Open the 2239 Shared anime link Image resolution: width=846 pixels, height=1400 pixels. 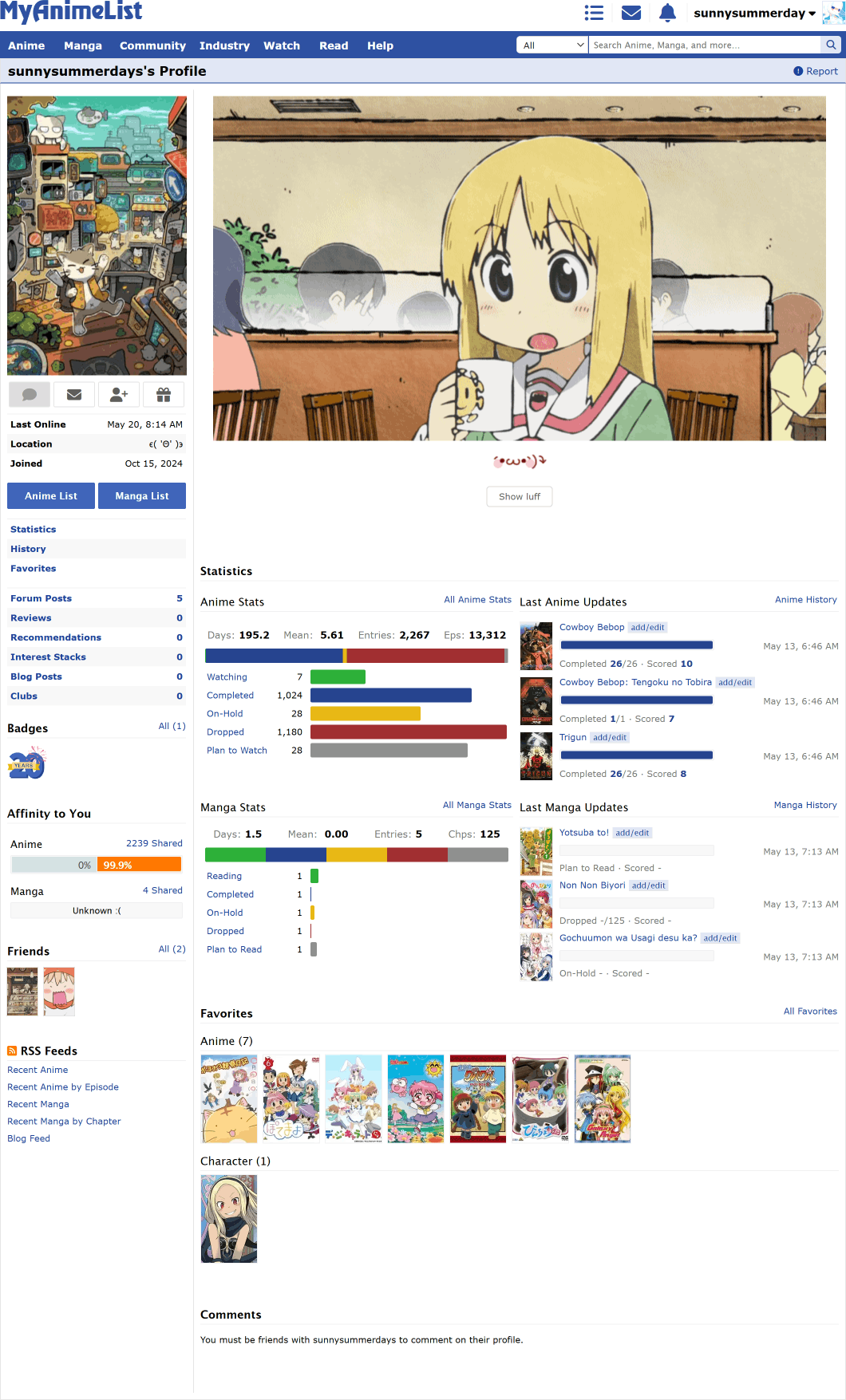tap(154, 843)
